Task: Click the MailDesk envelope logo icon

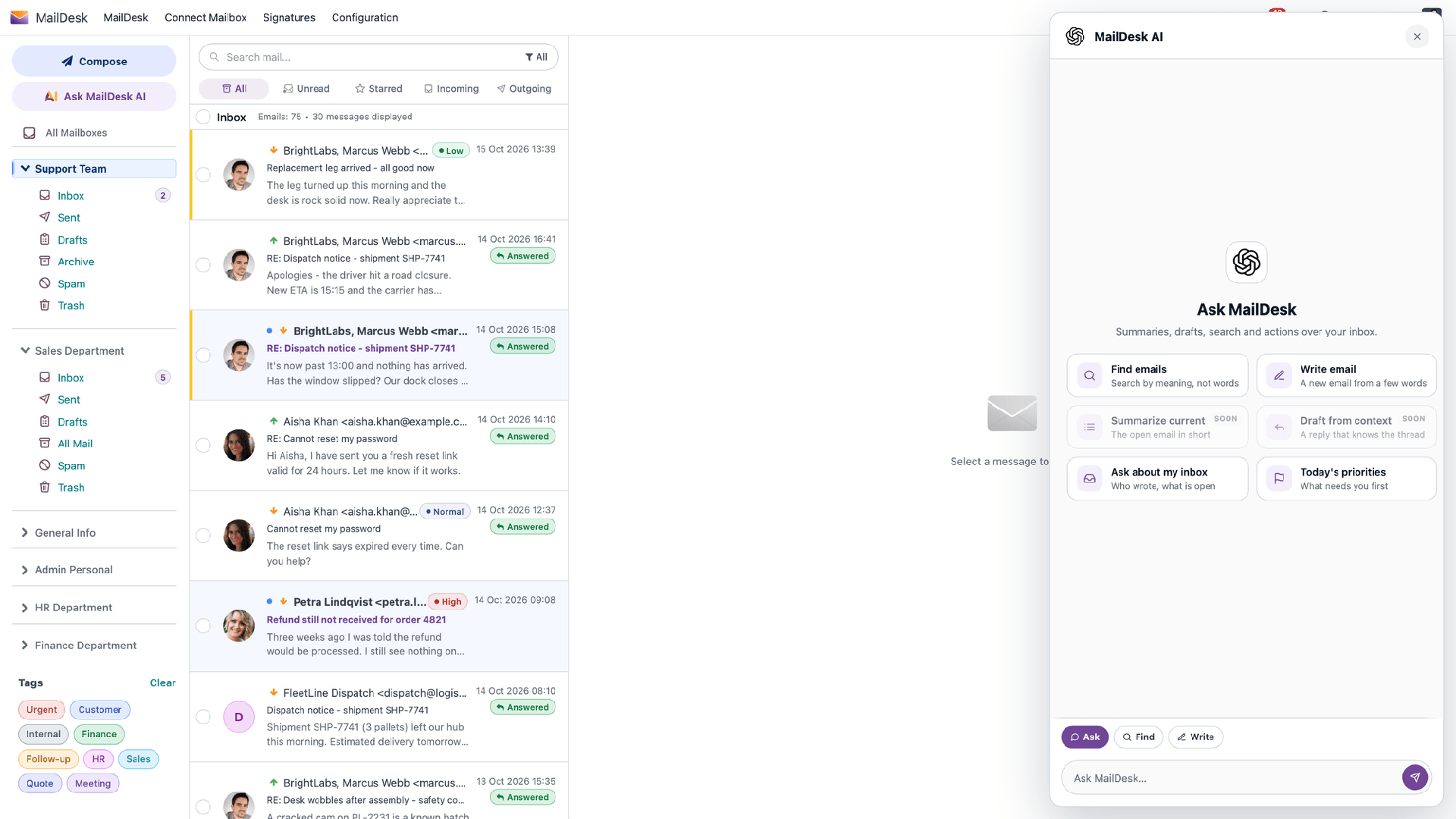Action: pyautogui.click(x=19, y=17)
